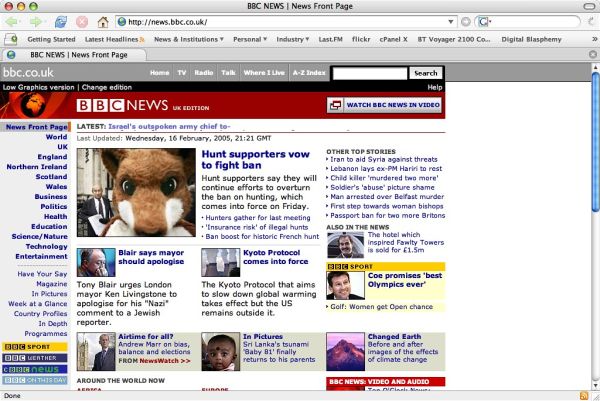600x401 pixels.
Task: Click the page icon bookmark before Getting Started
Action: pos(11,39)
